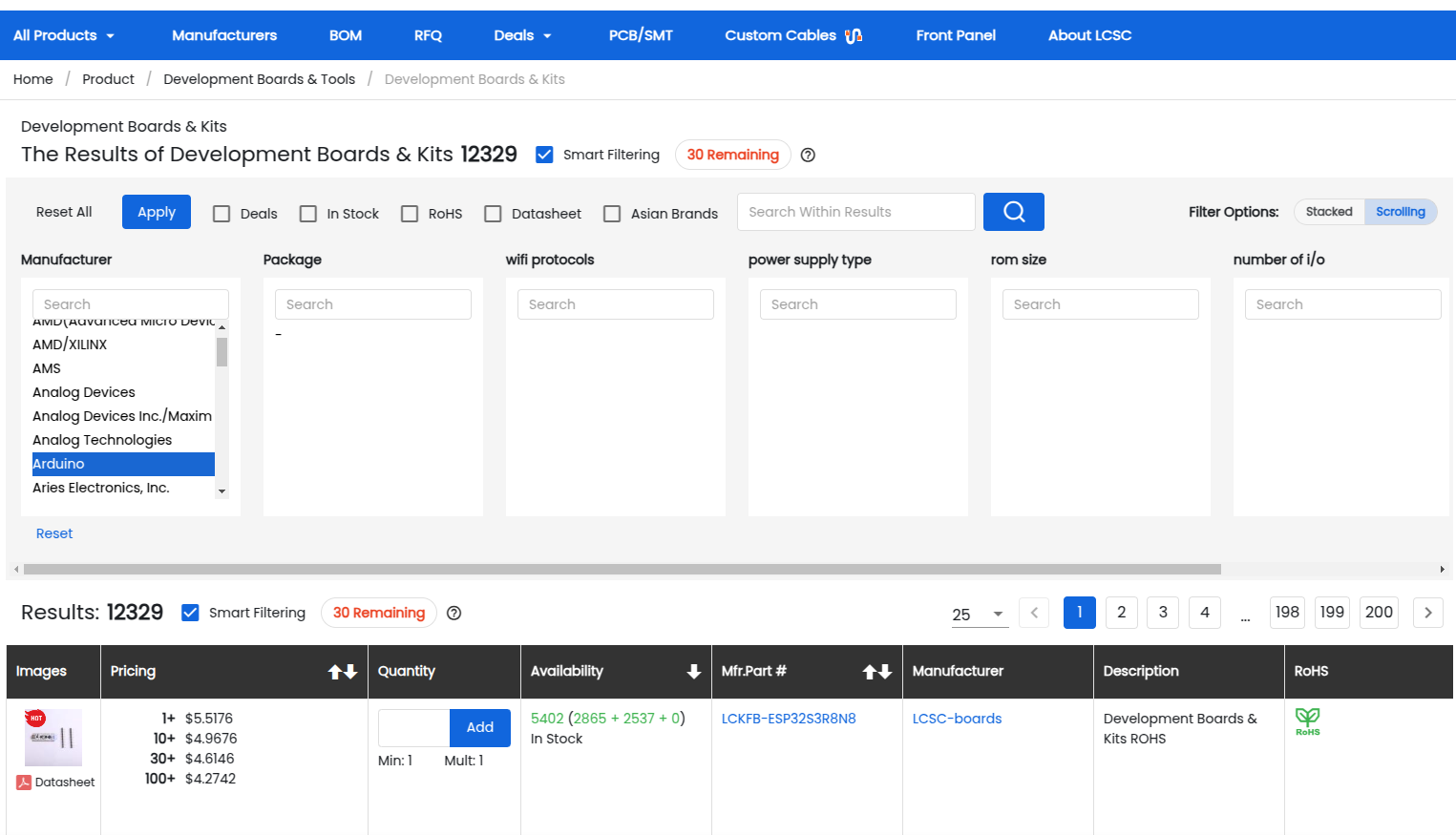Click scroll-down arrow in Manufacturer list
1456x835 pixels.
tap(222, 491)
